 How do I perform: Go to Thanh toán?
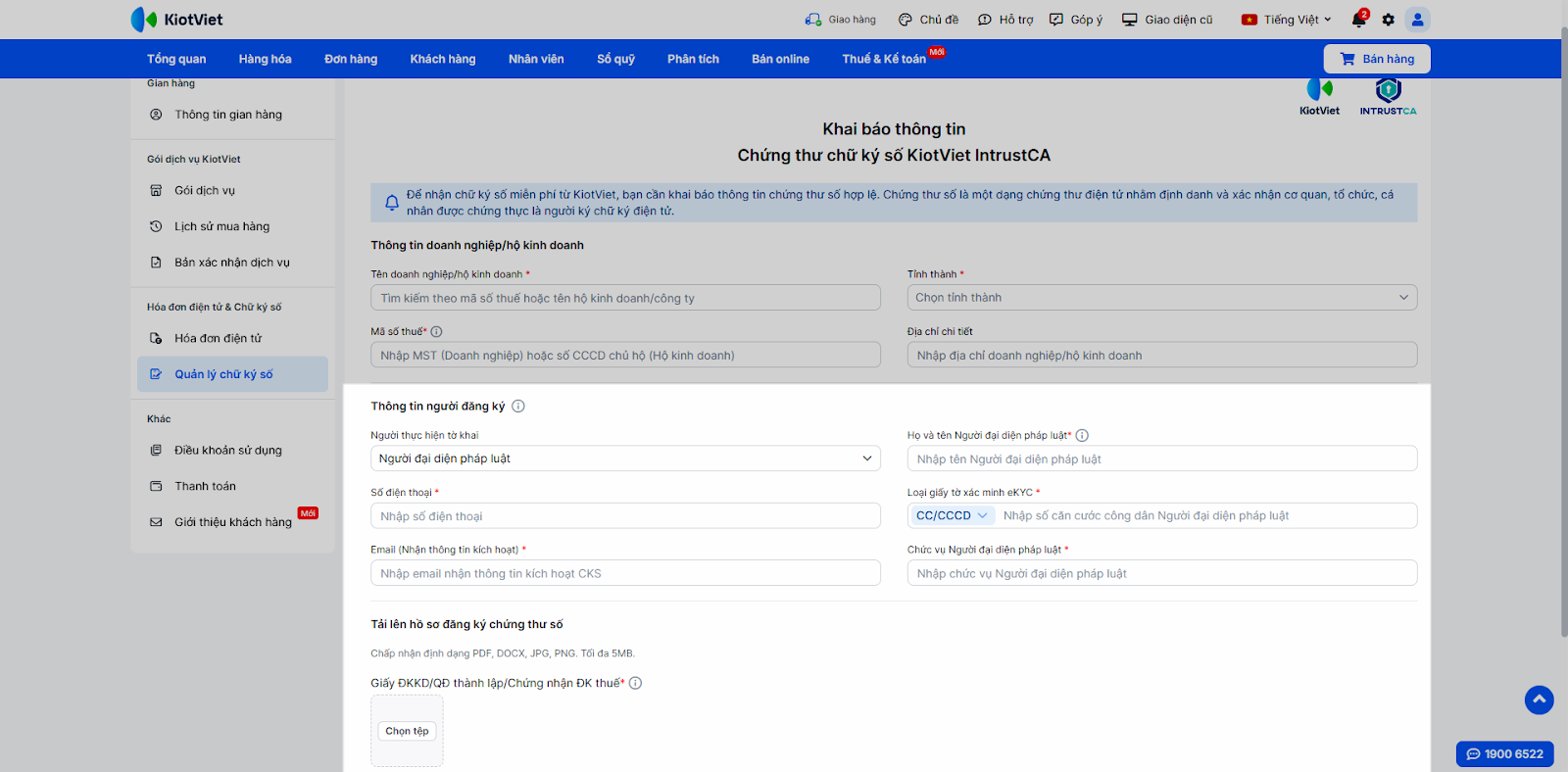coord(206,486)
